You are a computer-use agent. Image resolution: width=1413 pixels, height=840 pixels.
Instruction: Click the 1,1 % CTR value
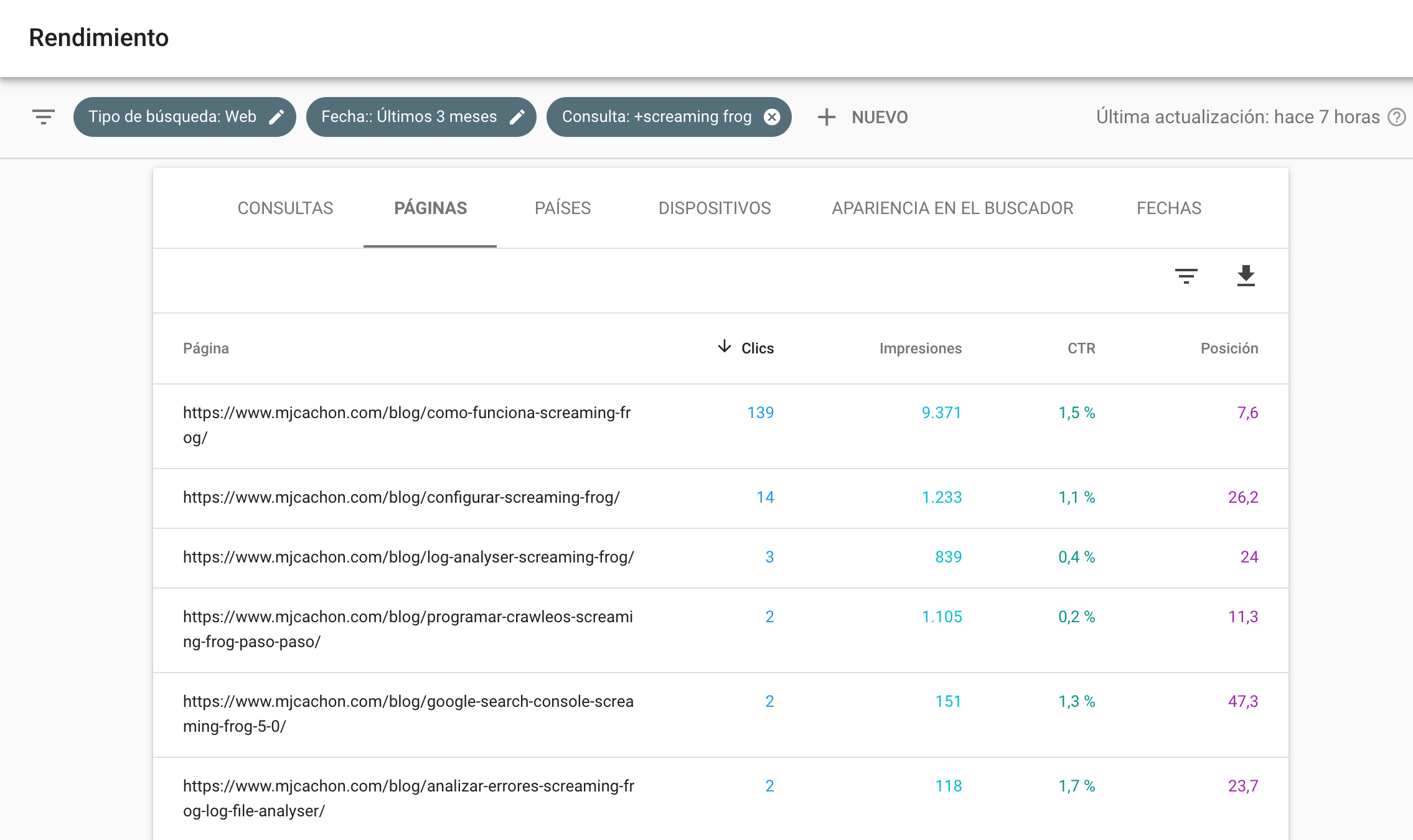(x=1077, y=497)
